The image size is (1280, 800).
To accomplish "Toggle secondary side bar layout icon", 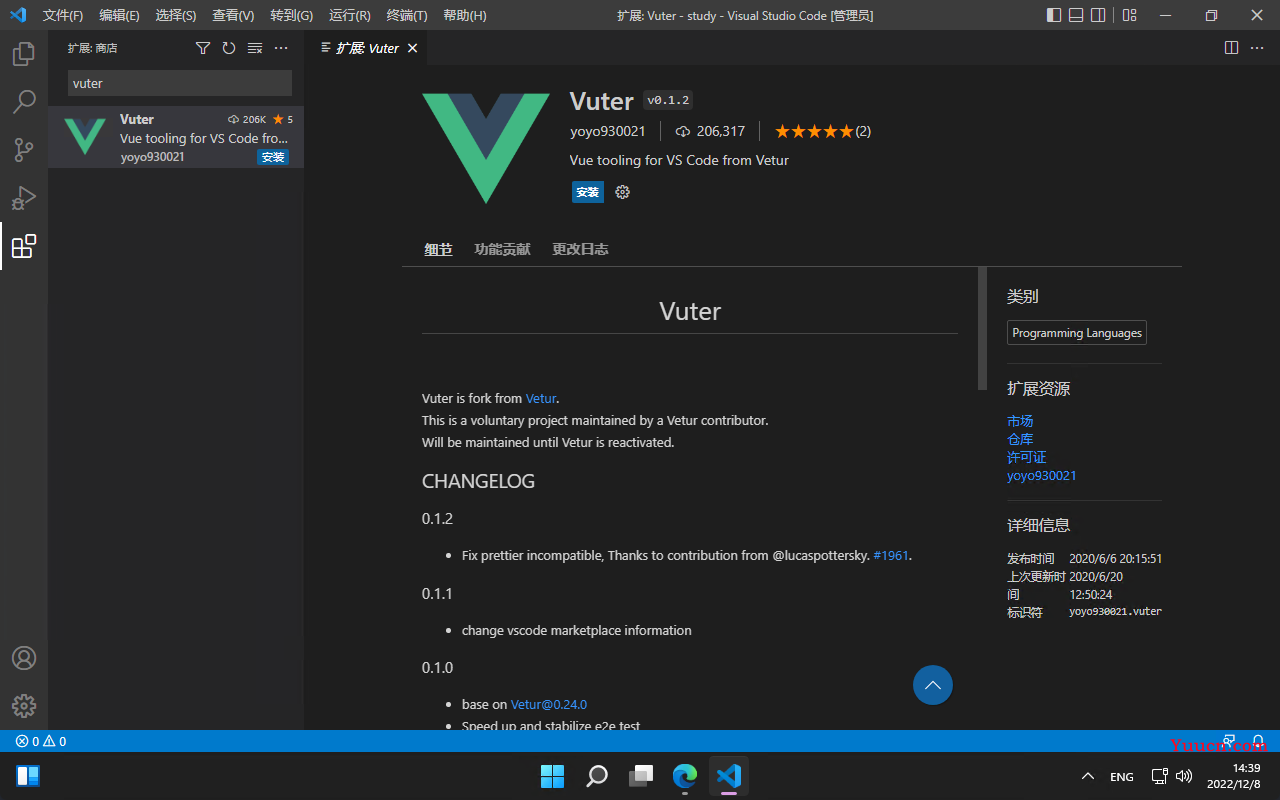I will pos(1098,15).
